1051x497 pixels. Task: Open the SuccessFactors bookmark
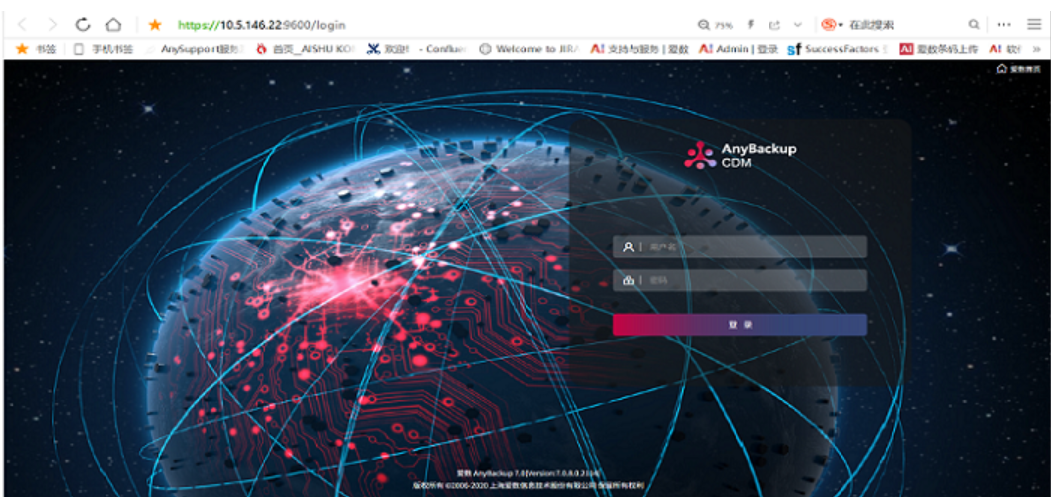click(x=838, y=49)
